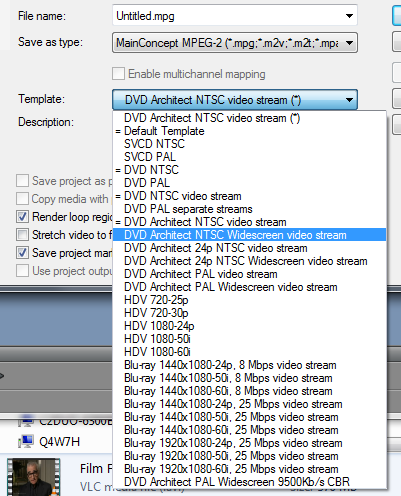Open the Film video thumbnail
Image resolution: width=401 pixels, height=496 pixels.
[33, 477]
